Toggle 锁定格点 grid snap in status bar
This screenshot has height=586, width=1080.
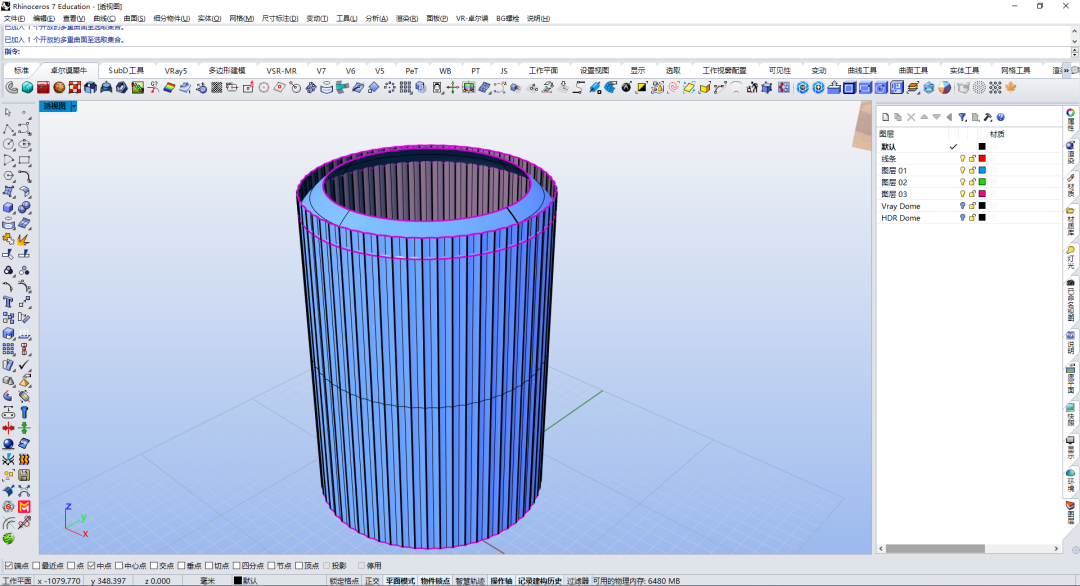click(x=344, y=581)
